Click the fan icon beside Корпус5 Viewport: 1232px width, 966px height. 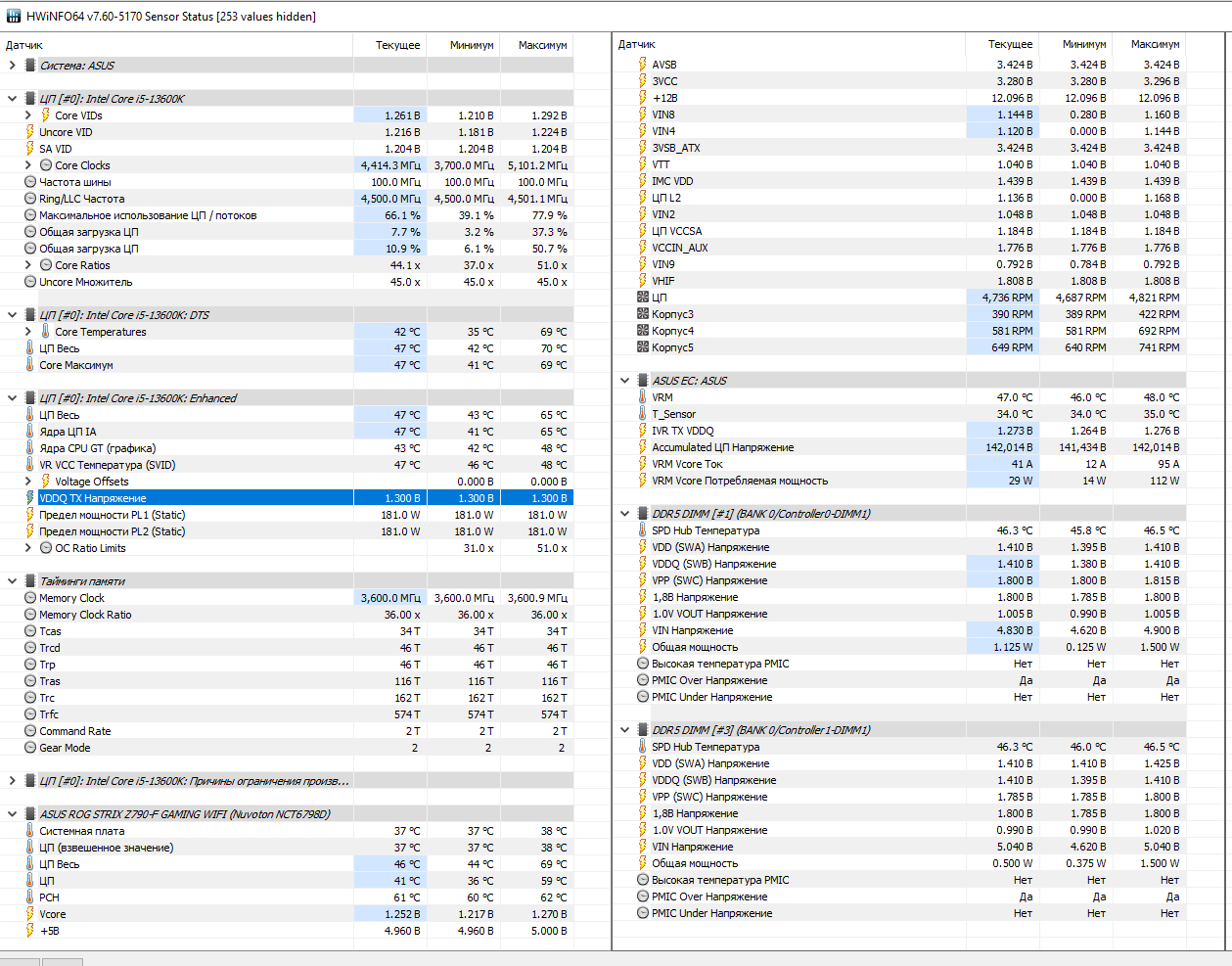643,347
